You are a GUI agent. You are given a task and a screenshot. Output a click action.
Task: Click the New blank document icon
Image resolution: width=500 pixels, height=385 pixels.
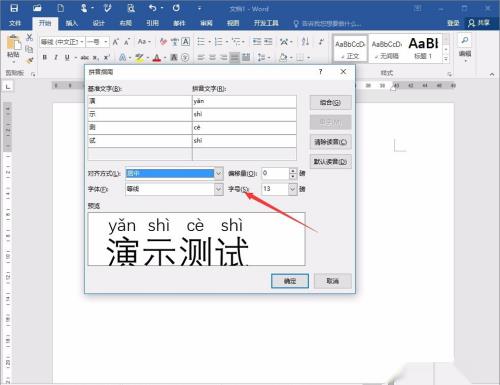[61, 8]
